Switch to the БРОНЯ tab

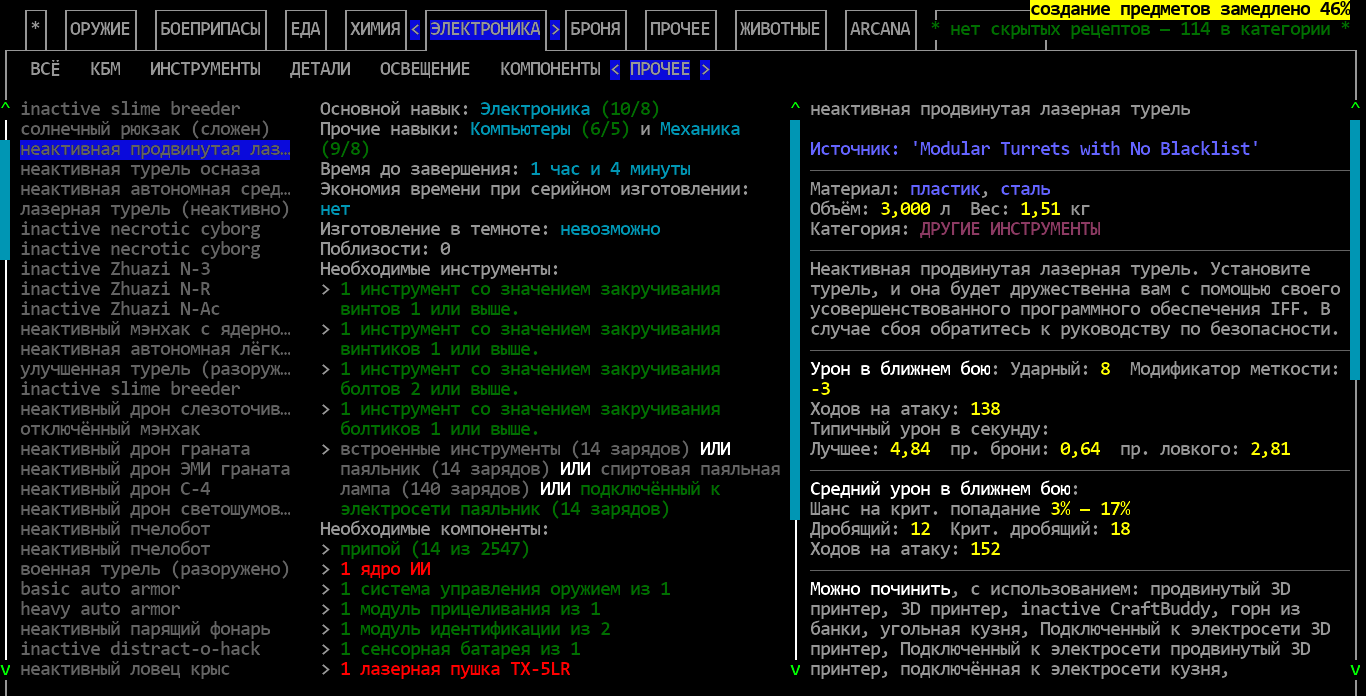tap(595, 29)
